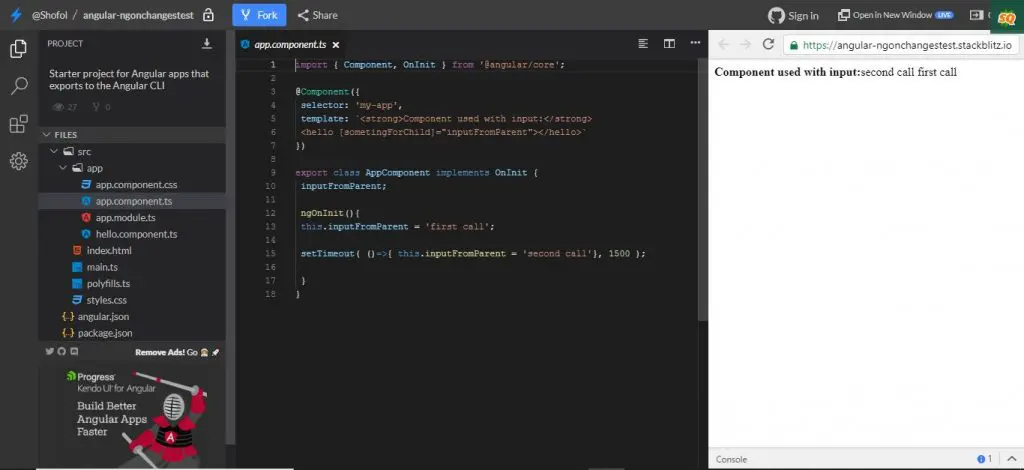Open the Dependencies/extensions icon in sidebar

point(18,124)
